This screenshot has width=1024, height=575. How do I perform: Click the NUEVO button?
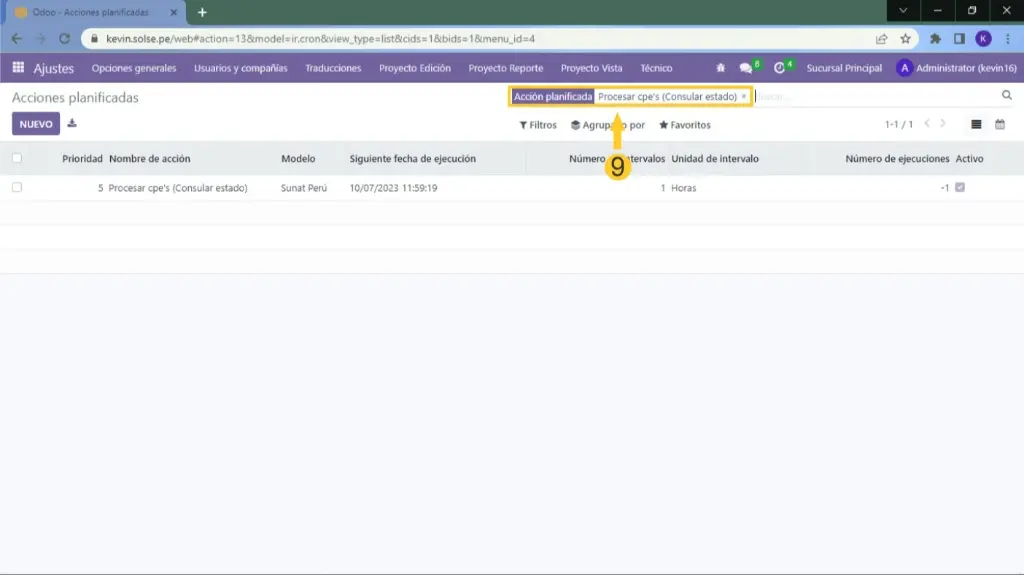[36, 124]
